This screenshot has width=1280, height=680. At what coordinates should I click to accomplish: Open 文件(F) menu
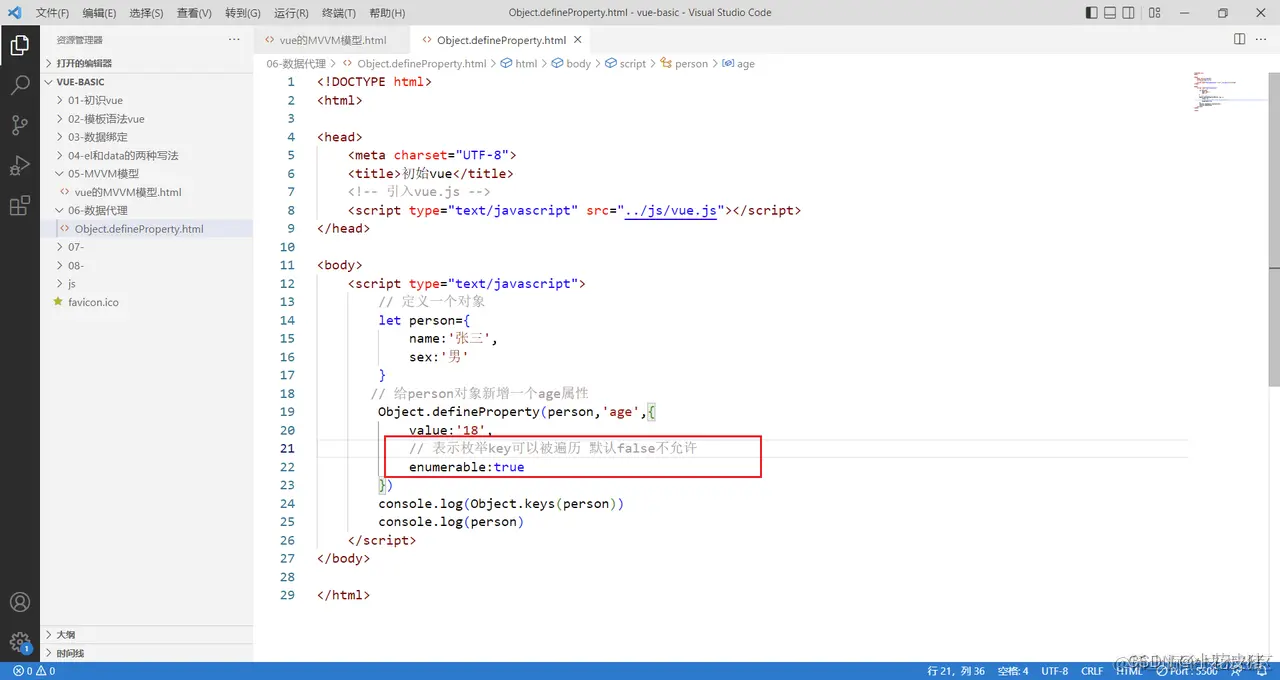(x=52, y=13)
